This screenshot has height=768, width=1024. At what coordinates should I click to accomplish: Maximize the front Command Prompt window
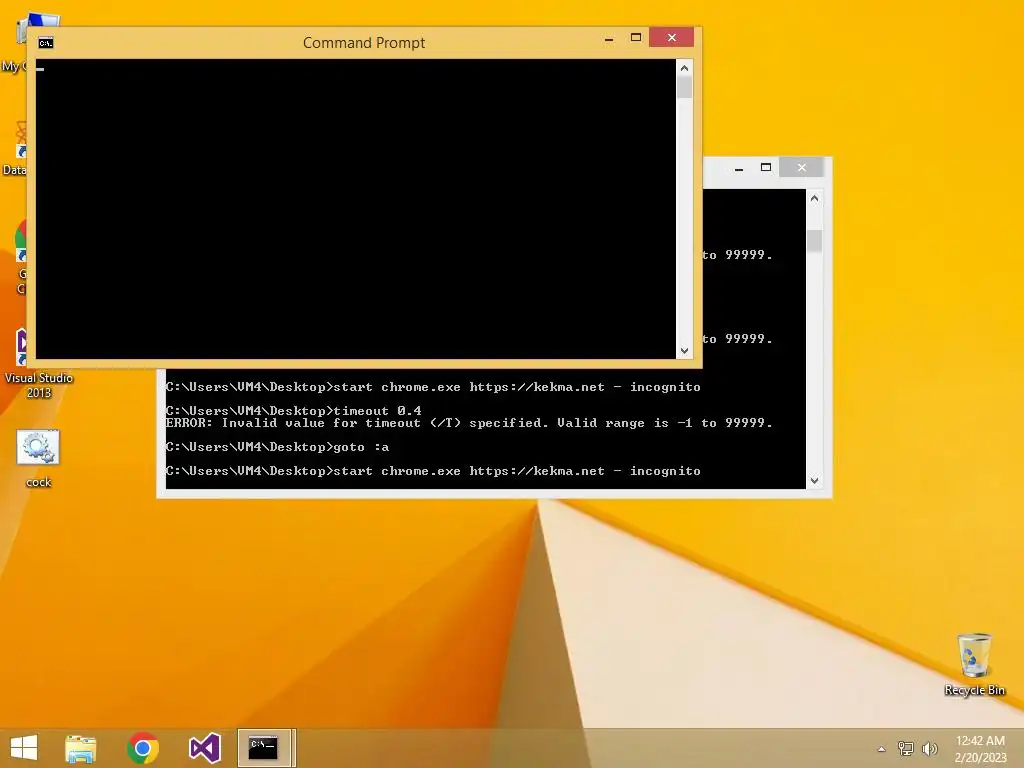pyautogui.click(x=636, y=38)
